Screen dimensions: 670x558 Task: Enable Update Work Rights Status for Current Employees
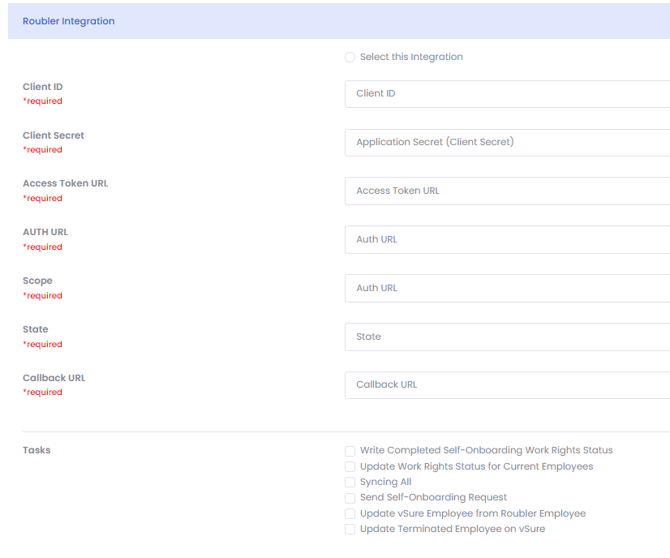pos(350,467)
